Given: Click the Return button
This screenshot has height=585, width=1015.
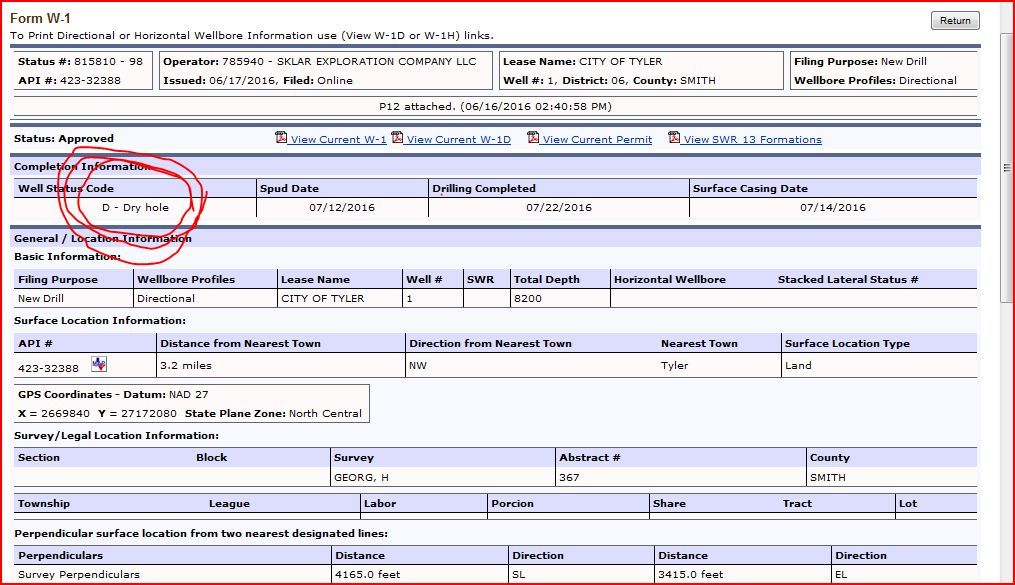Looking at the screenshot, I should click(955, 21).
